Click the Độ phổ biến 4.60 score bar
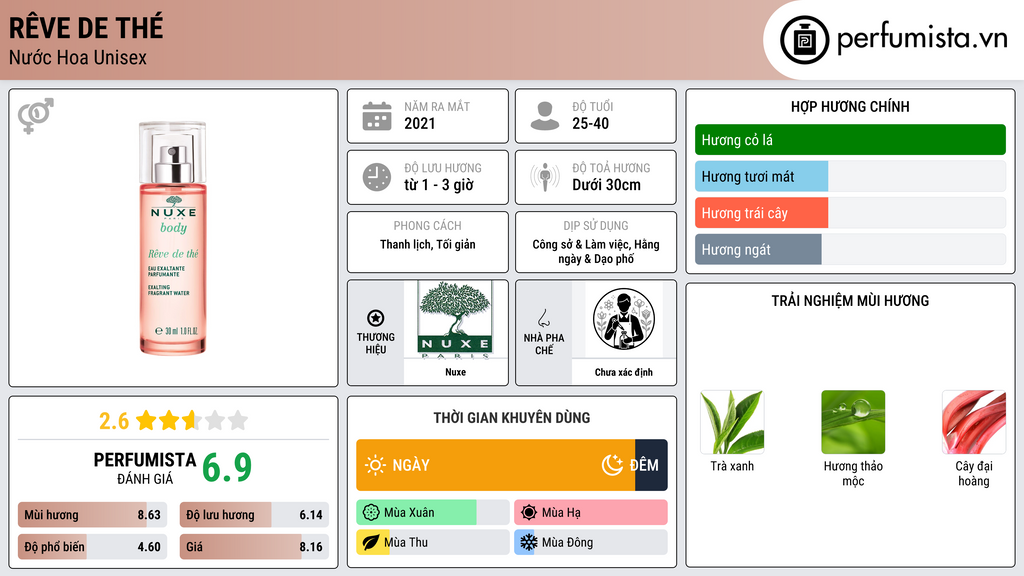Screen dimensions: 1024x576 (93, 547)
